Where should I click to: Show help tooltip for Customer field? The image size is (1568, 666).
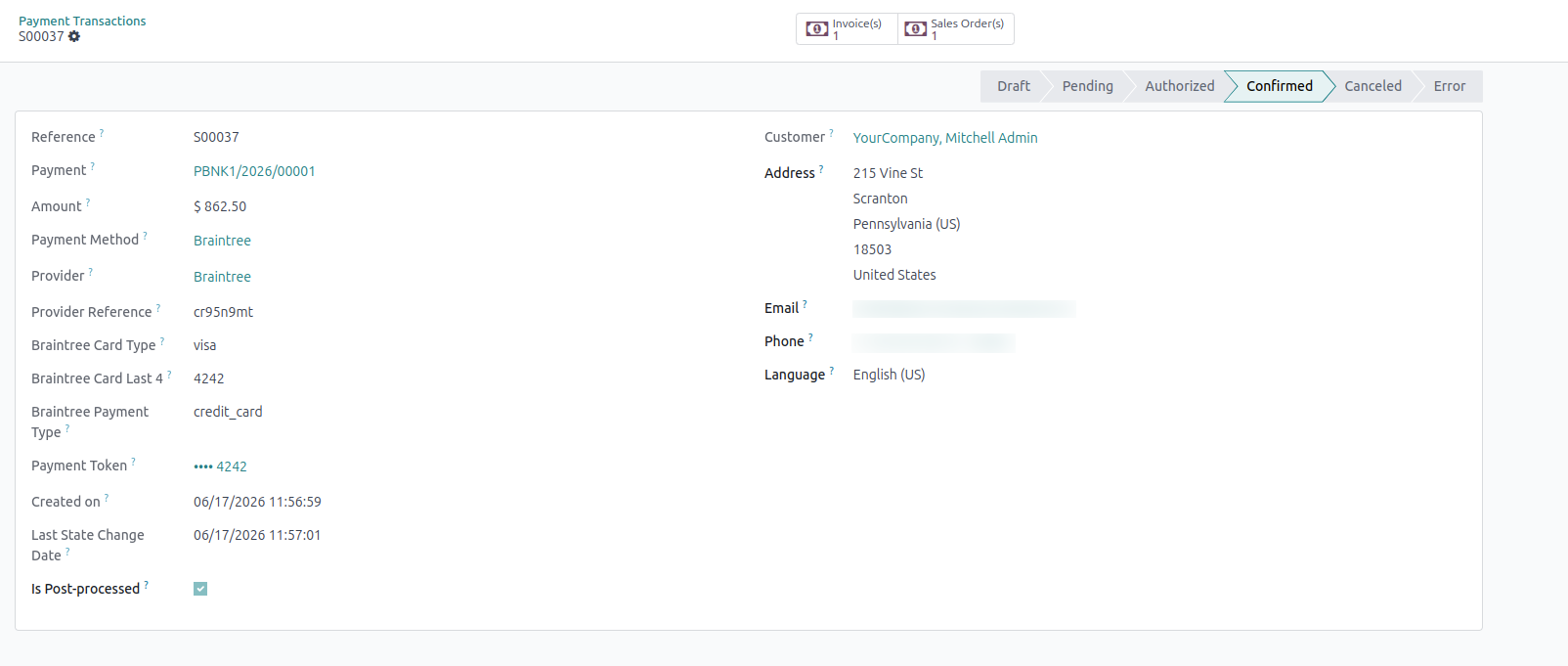click(832, 133)
